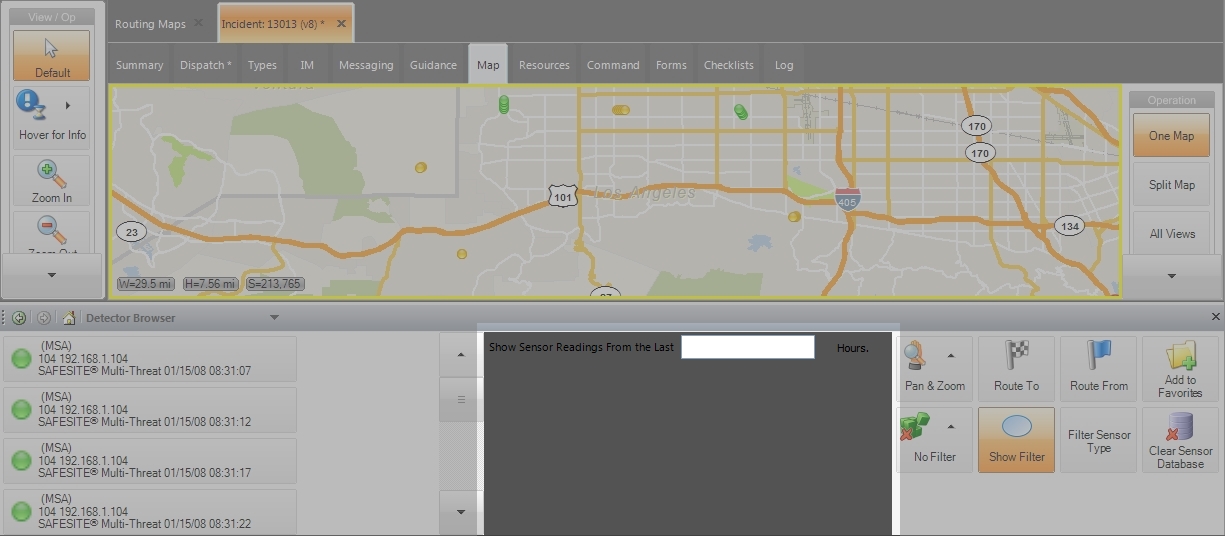Choose Split Map operation
The width and height of the screenshot is (1225, 536).
click(x=1171, y=184)
